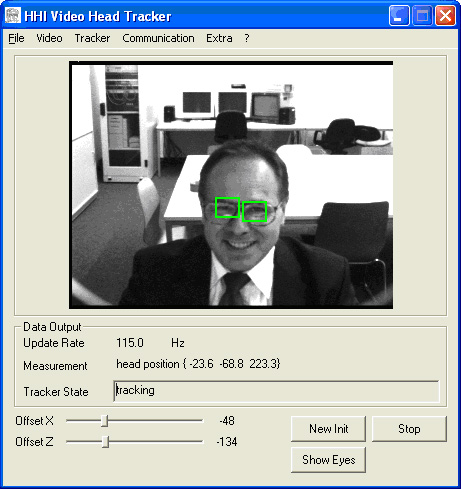Open the Video menu

pos(49,38)
